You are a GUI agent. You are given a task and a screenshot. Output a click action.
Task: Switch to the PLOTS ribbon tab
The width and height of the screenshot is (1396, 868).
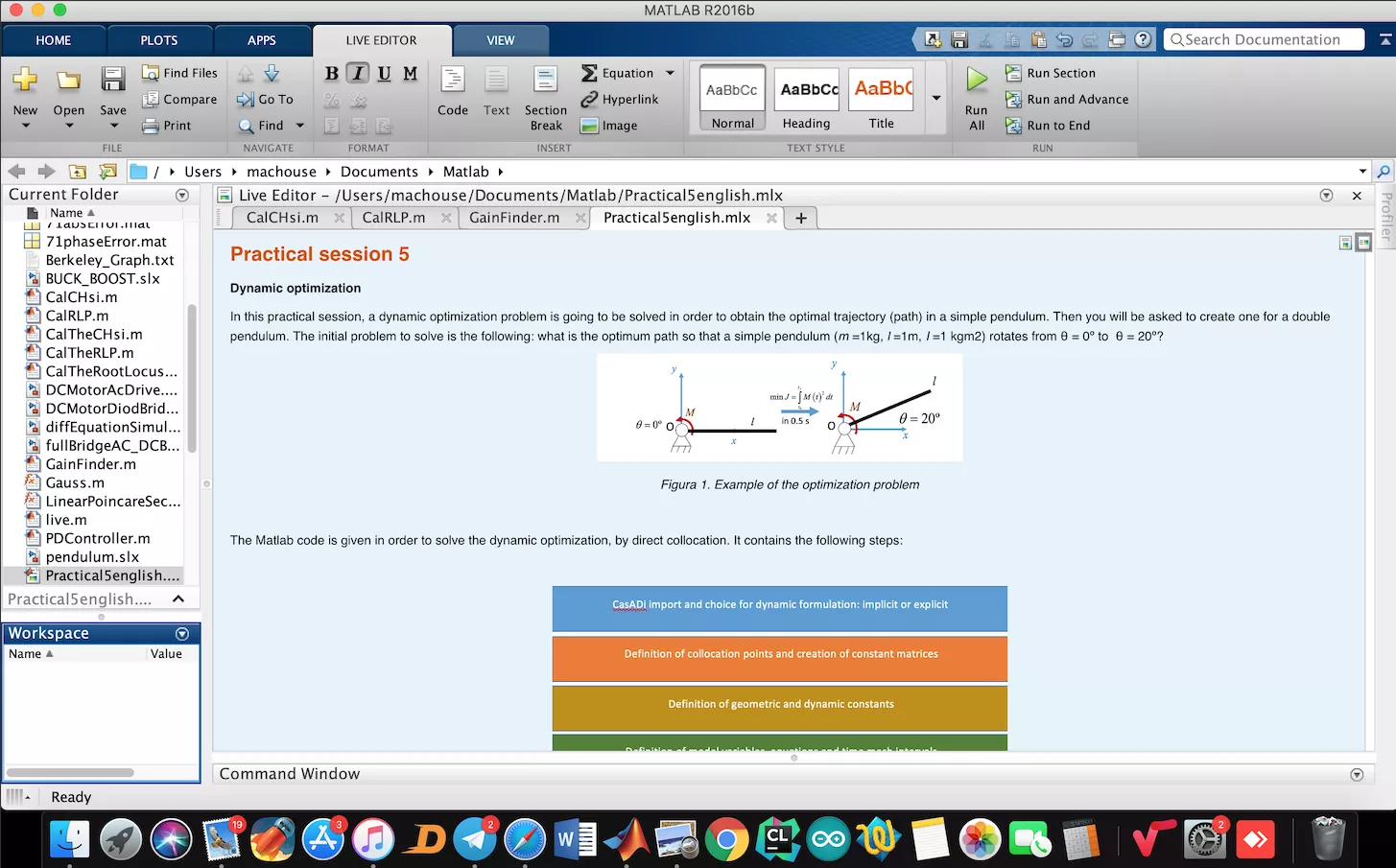[x=158, y=40]
